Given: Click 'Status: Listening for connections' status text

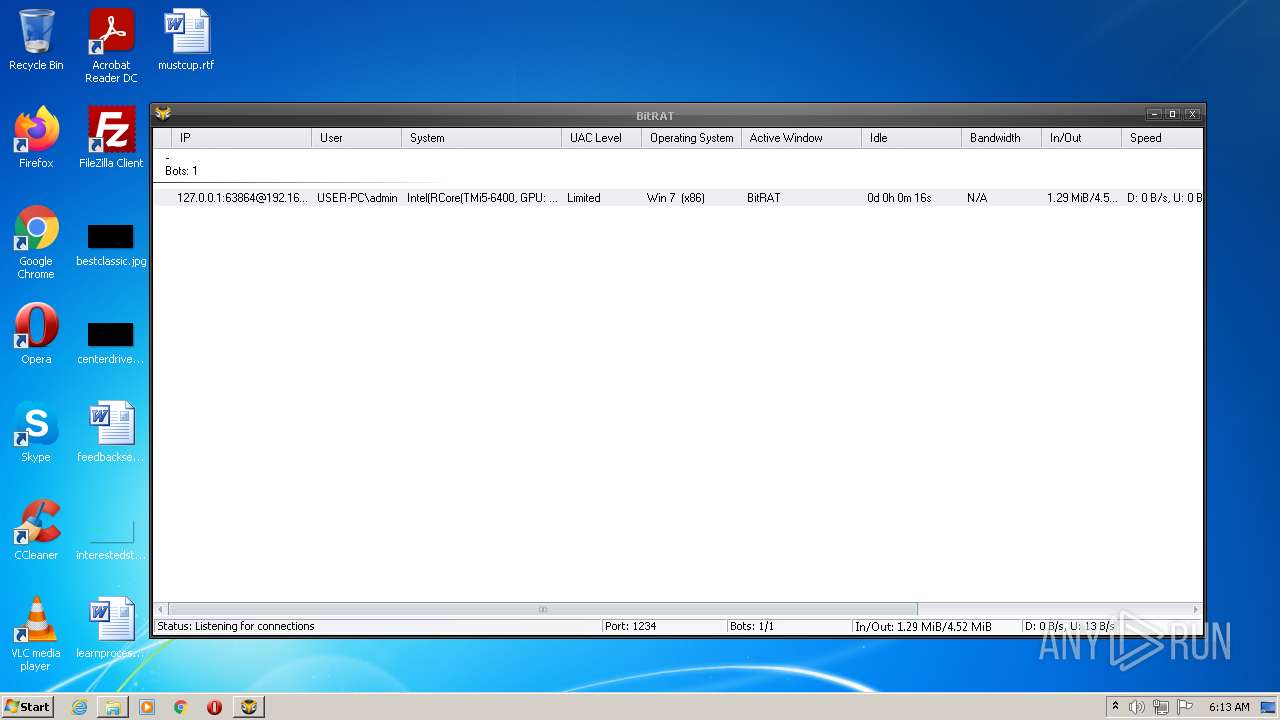Looking at the screenshot, I should [236, 626].
